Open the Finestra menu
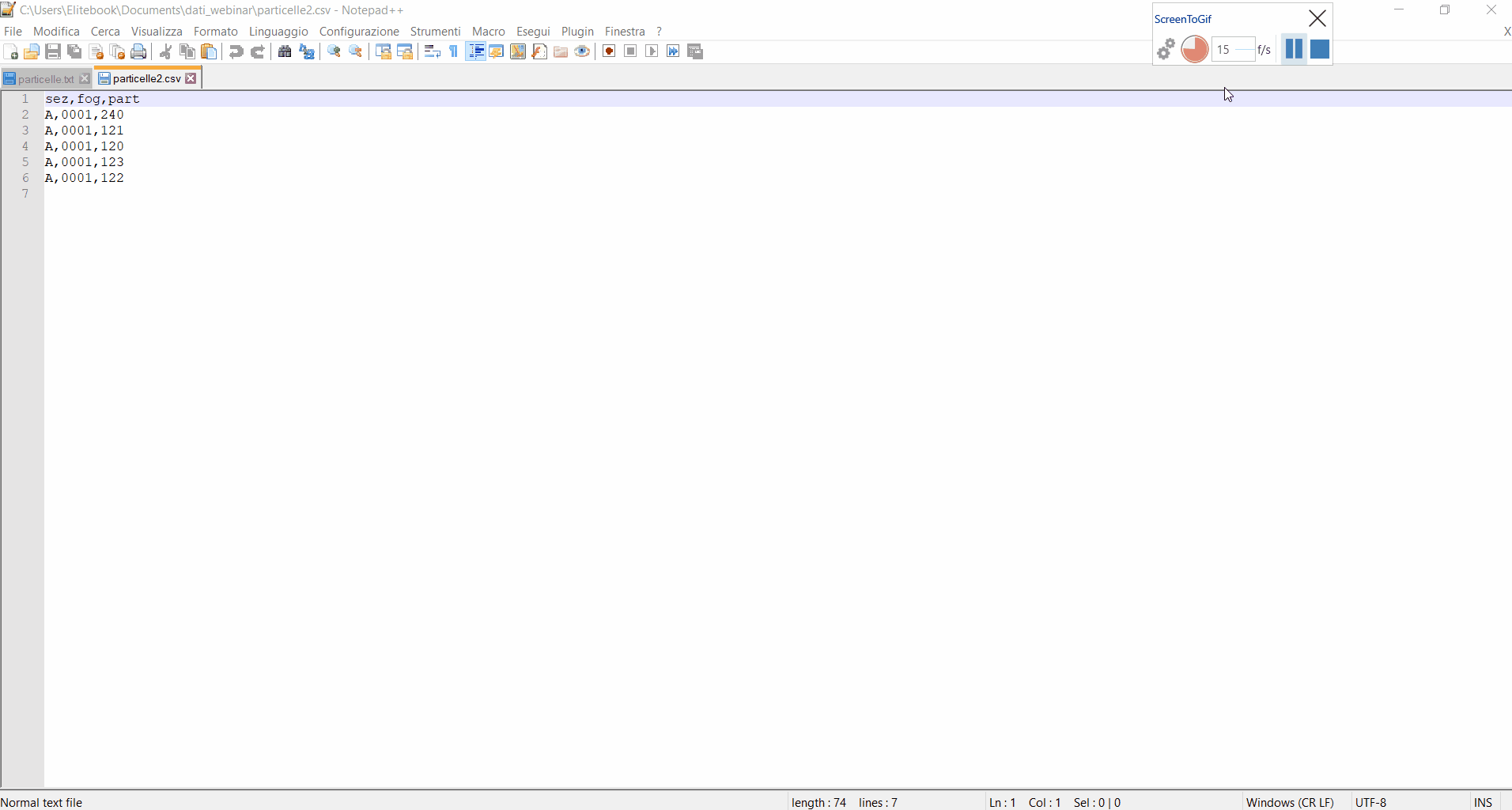1512x810 pixels. pos(625,32)
